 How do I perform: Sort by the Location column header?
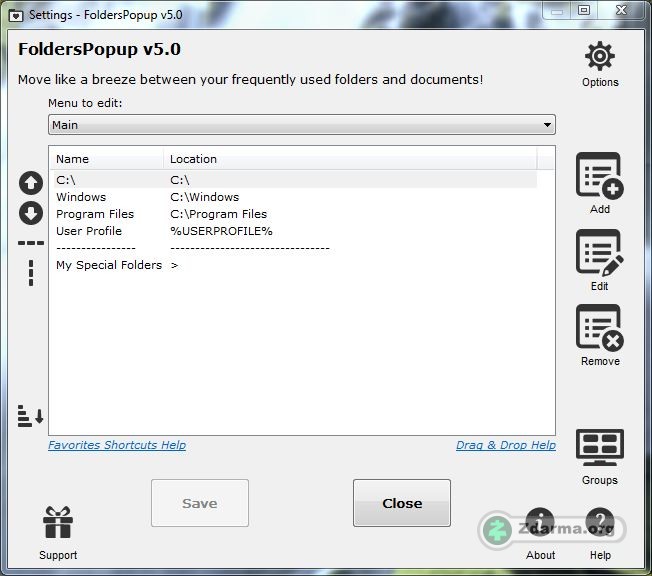pyautogui.click(x=350, y=159)
